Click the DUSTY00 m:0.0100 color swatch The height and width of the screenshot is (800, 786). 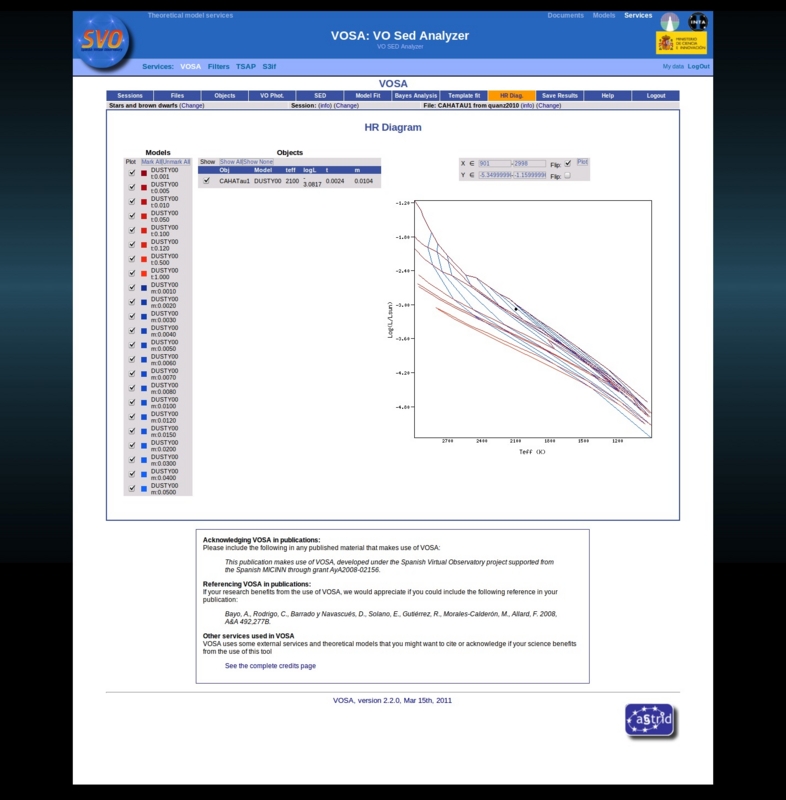pos(144,403)
